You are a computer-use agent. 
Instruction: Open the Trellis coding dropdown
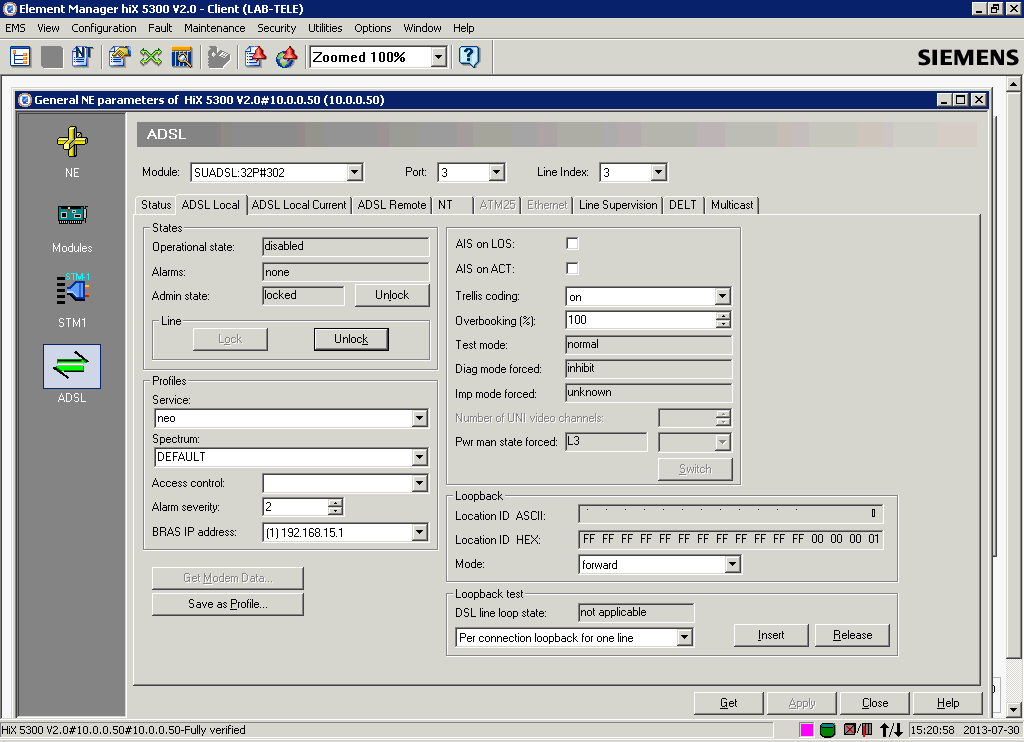coord(722,297)
